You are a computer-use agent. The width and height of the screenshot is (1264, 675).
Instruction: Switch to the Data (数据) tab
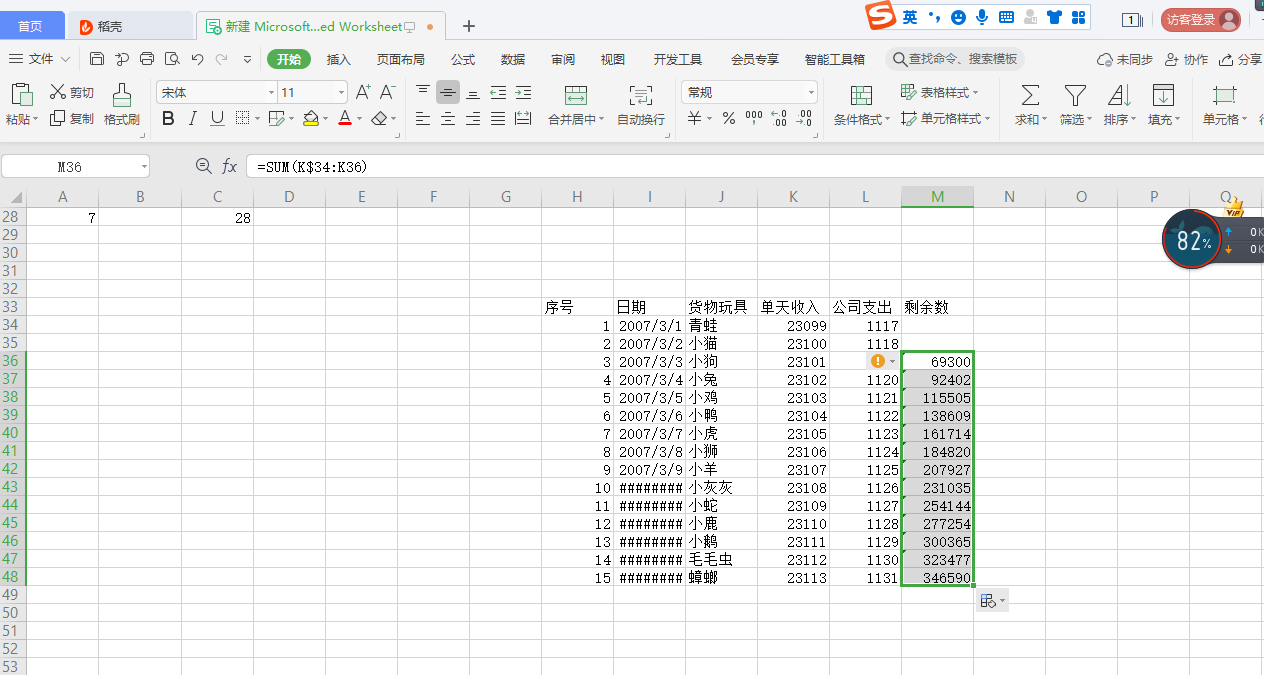(x=513, y=59)
